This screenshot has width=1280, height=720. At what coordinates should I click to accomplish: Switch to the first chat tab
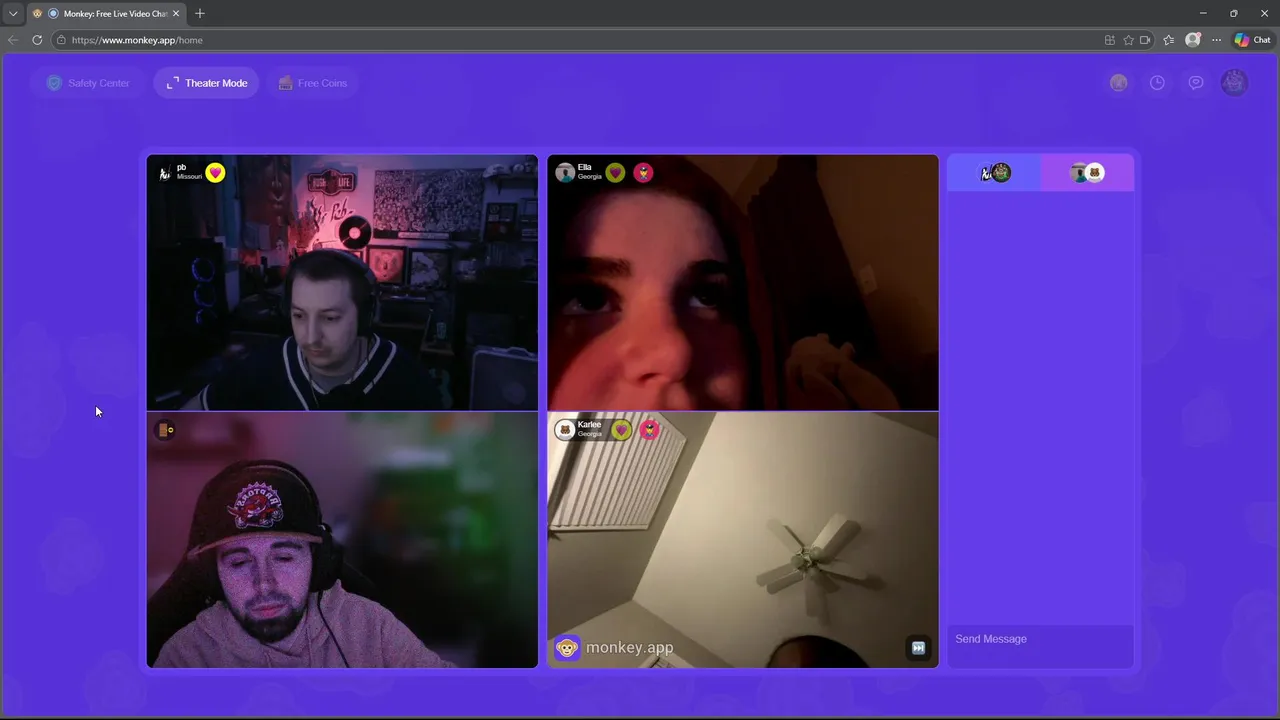click(995, 173)
